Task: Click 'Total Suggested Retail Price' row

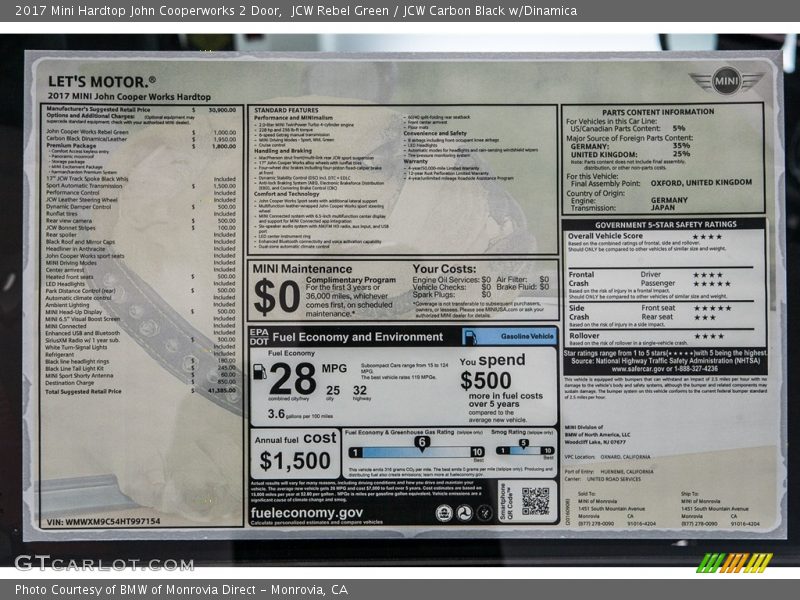Action: click(141, 391)
